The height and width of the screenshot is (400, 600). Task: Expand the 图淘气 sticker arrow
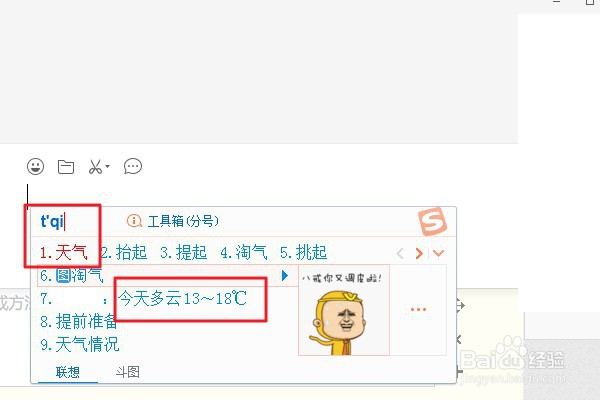pyautogui.click(x=285, y=276)
